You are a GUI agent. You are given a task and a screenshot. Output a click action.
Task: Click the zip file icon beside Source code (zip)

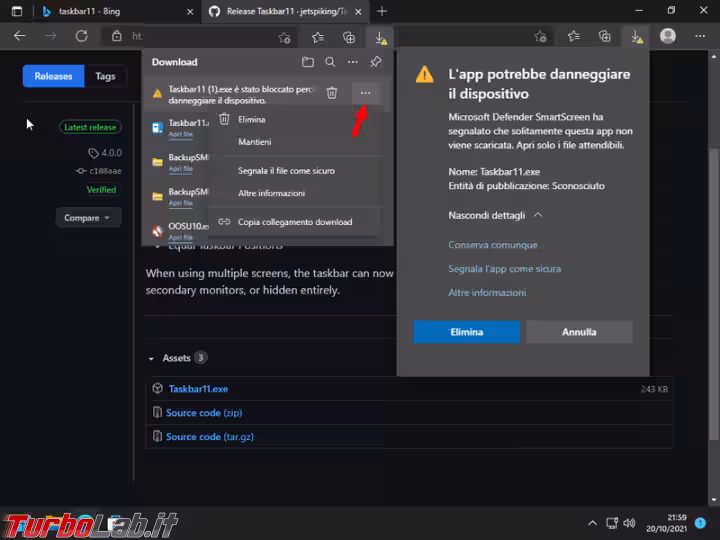(158, 412)
